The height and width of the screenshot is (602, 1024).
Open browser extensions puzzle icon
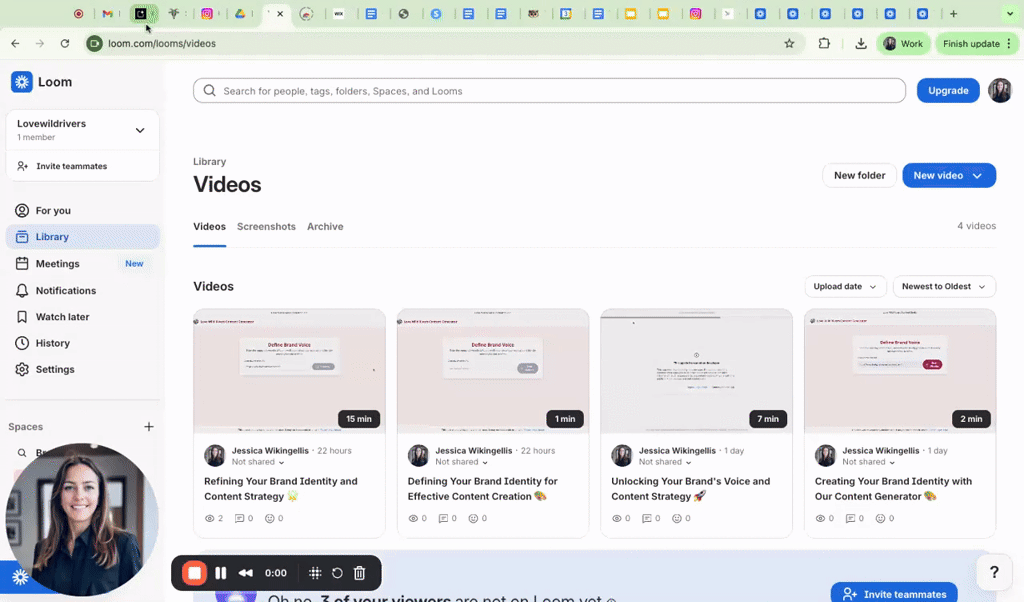tap(824, 44)
